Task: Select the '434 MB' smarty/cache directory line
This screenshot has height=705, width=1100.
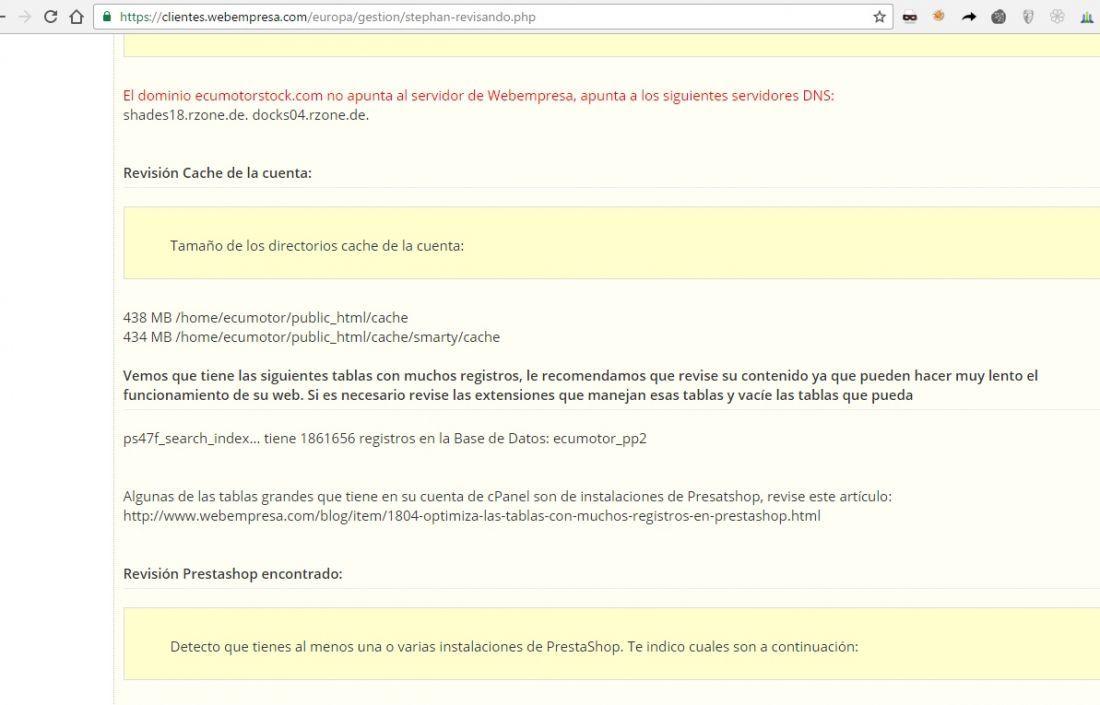Action: coord(311,337)
